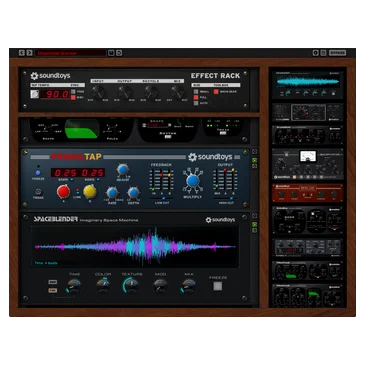The width and height of the screenshot is (365, 365).
Task: Click the Feedback A red fader
Action: click(x=161, y=175)
